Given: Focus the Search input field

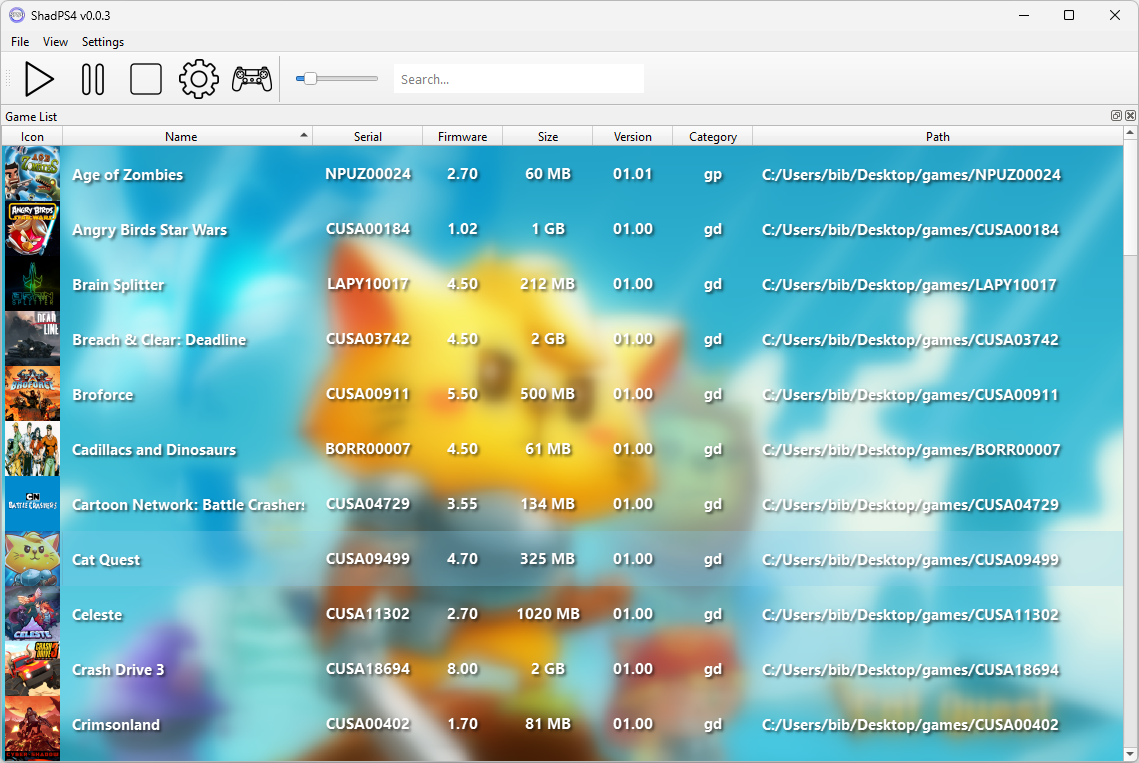Looking at the screenshot, I should pyautogui.click(x=519, y=78).
